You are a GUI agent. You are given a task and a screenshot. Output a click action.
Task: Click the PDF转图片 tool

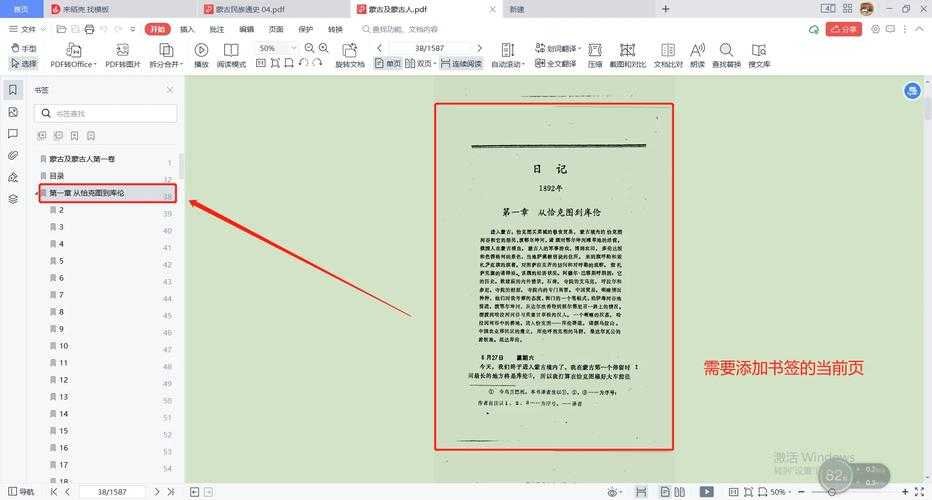coord(122,56)
